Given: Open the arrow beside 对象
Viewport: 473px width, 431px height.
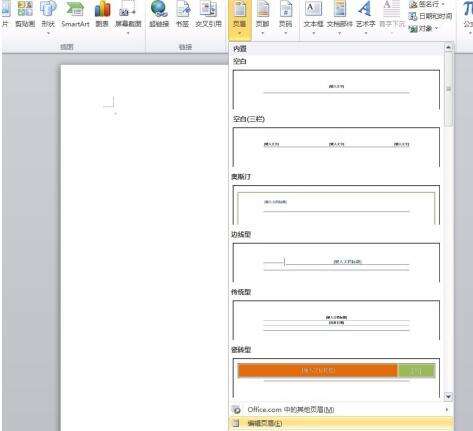Looking at the screenshot, I should (x=436, y=29).
